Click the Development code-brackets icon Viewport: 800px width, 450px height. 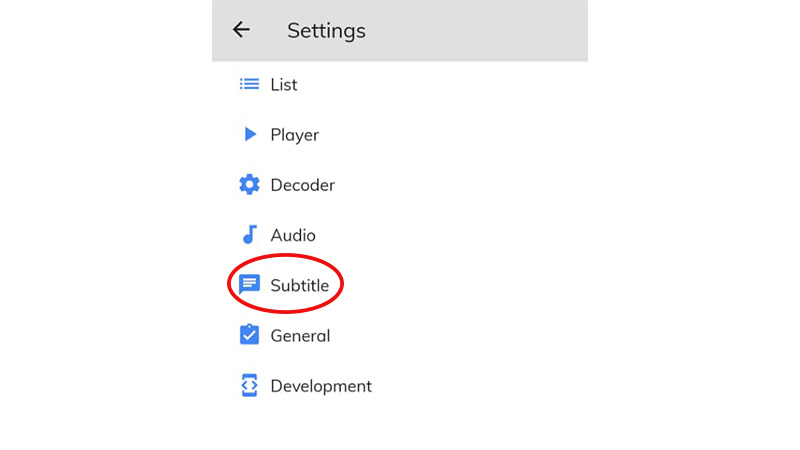[x=249, y=386]
